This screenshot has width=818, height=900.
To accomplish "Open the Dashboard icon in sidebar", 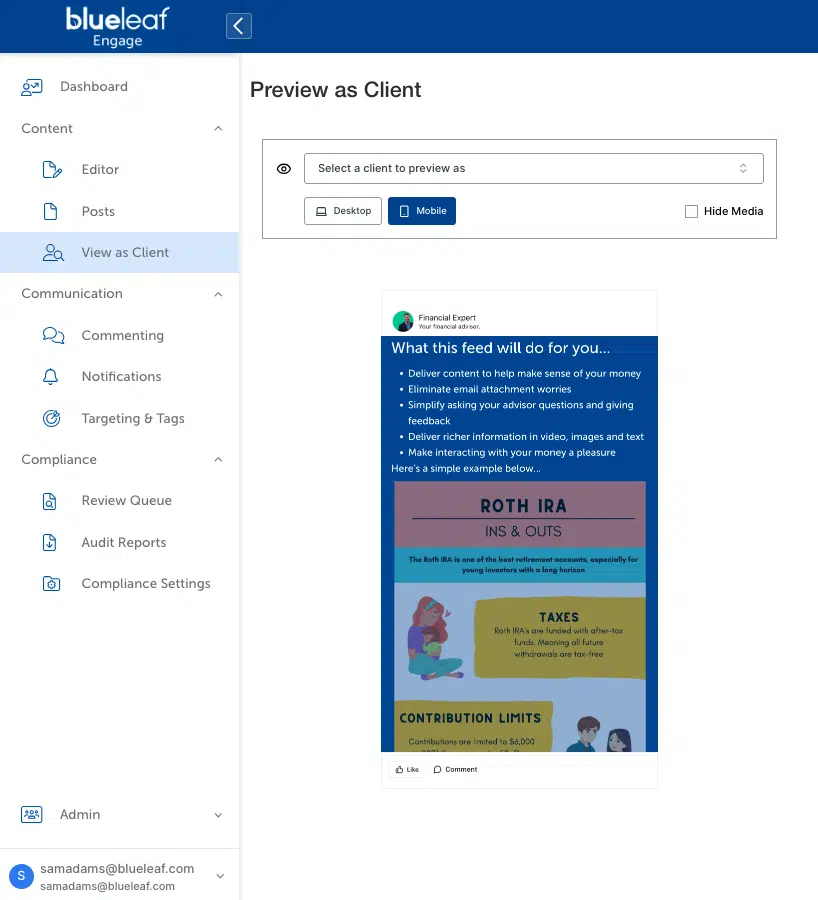I will [32, 87].
